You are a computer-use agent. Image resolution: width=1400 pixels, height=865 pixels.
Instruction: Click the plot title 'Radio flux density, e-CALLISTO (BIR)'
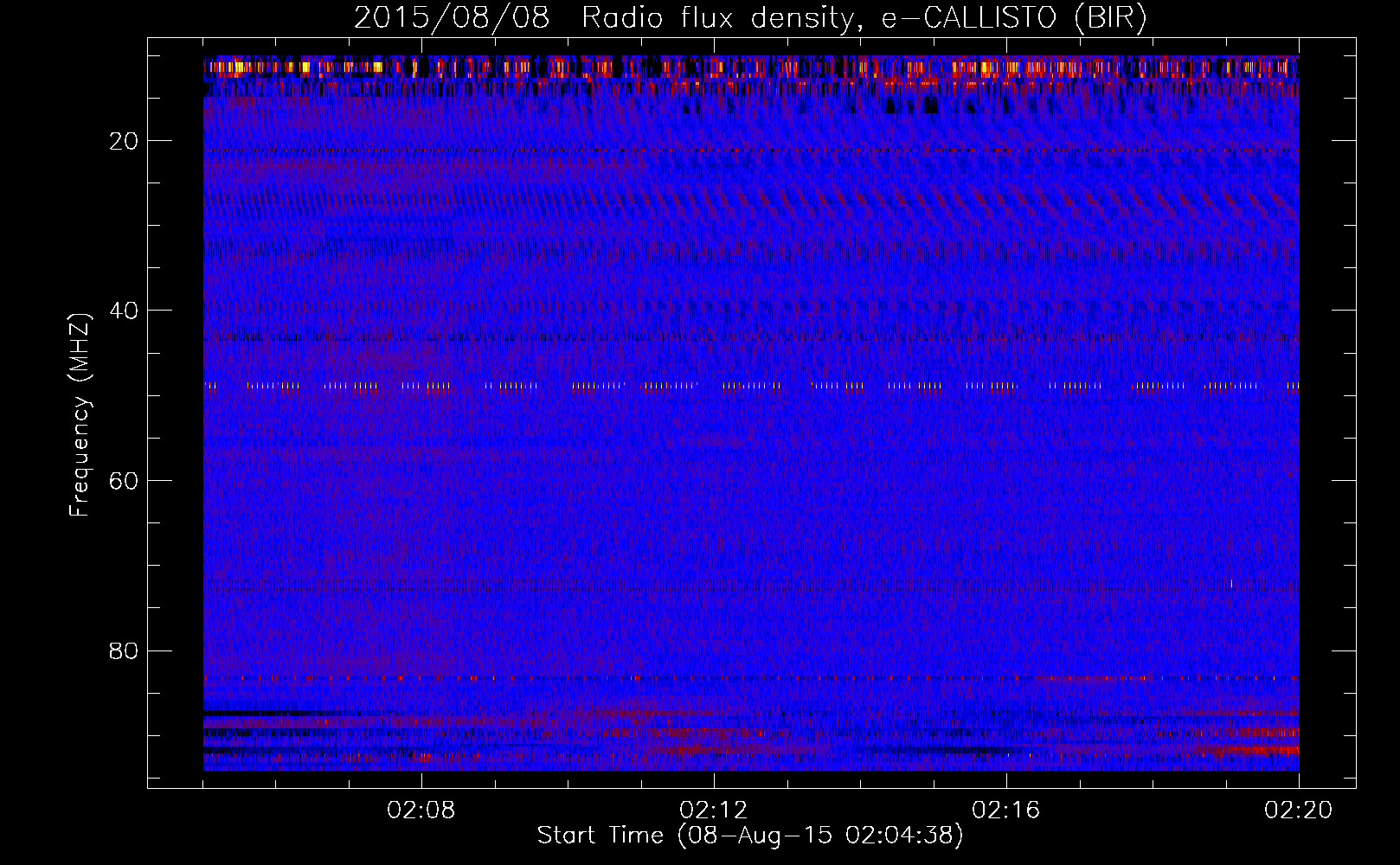(864, 18)
